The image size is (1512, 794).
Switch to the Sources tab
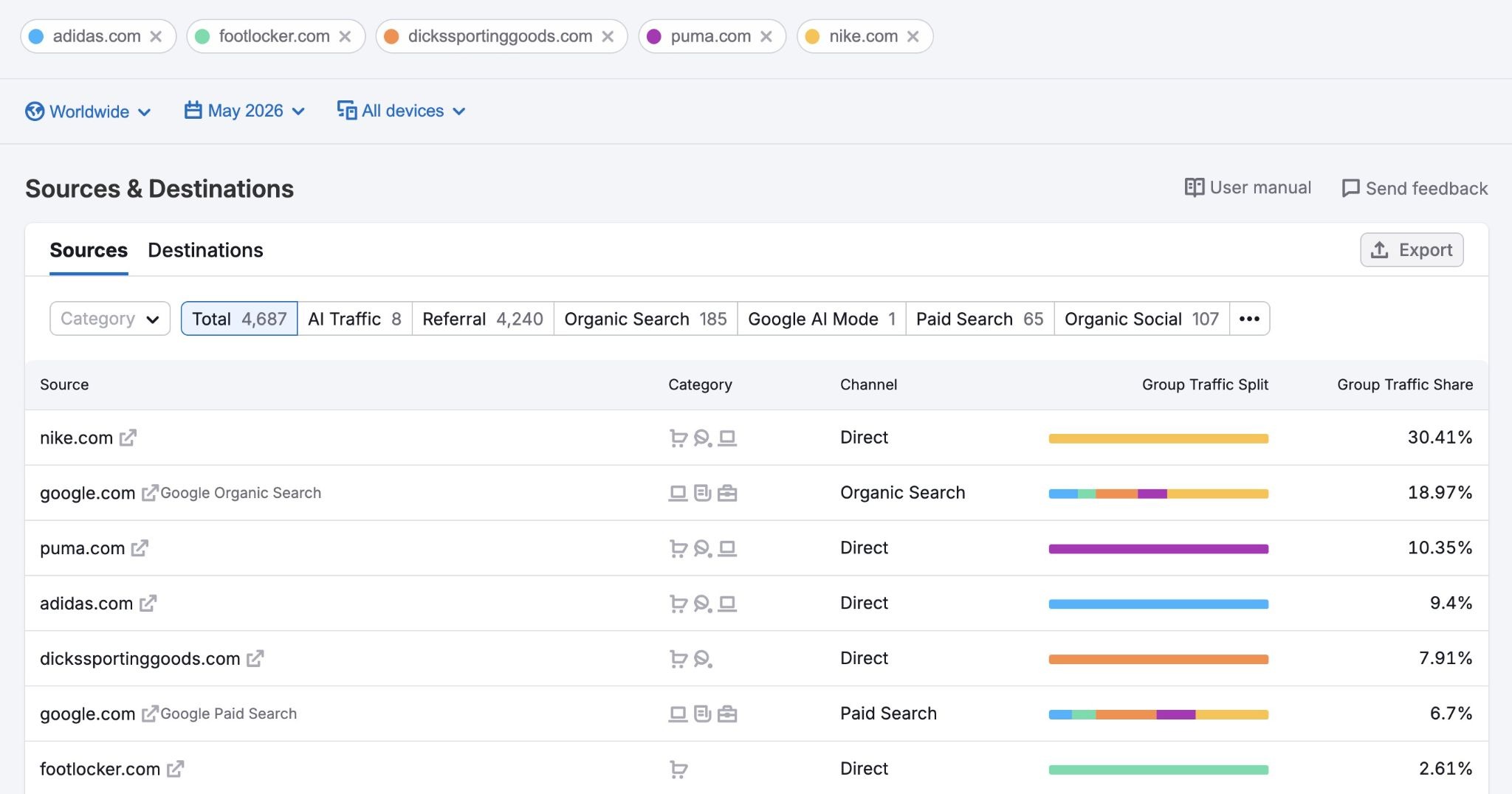[x=89, y=250]
